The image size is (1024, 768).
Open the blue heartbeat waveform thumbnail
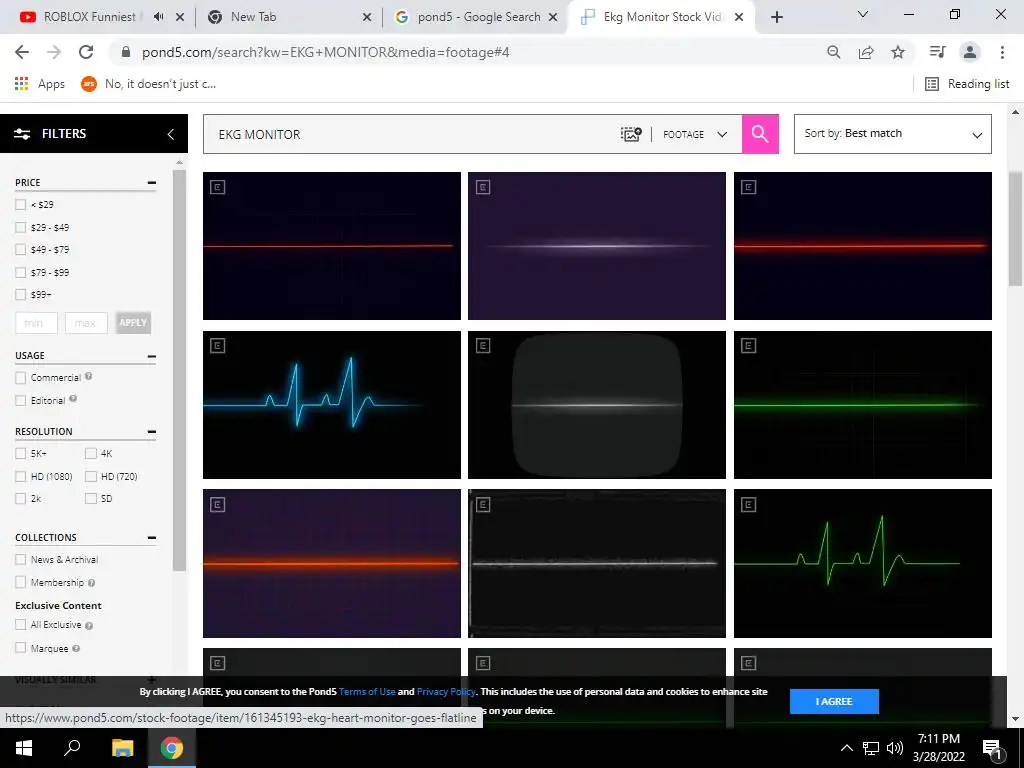pos(332,405)
